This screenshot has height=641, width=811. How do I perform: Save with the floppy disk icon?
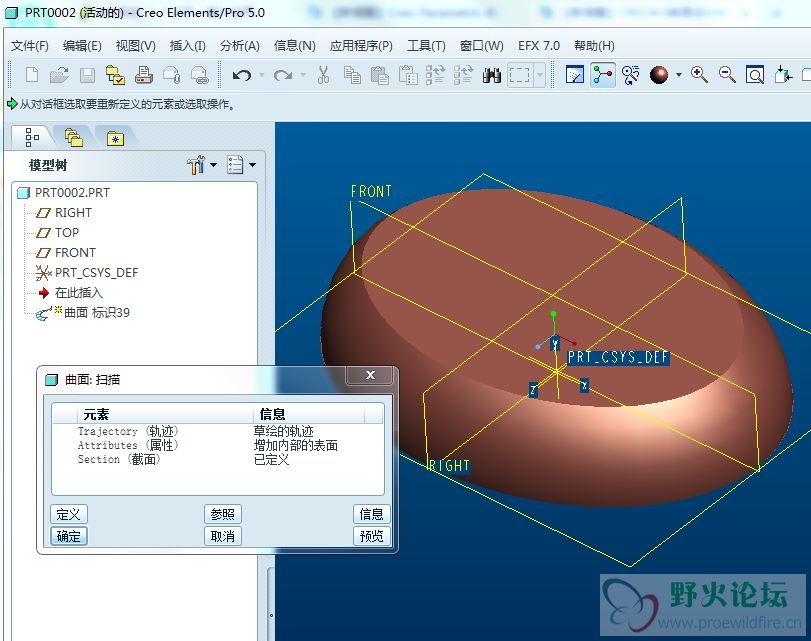point(87,76)
